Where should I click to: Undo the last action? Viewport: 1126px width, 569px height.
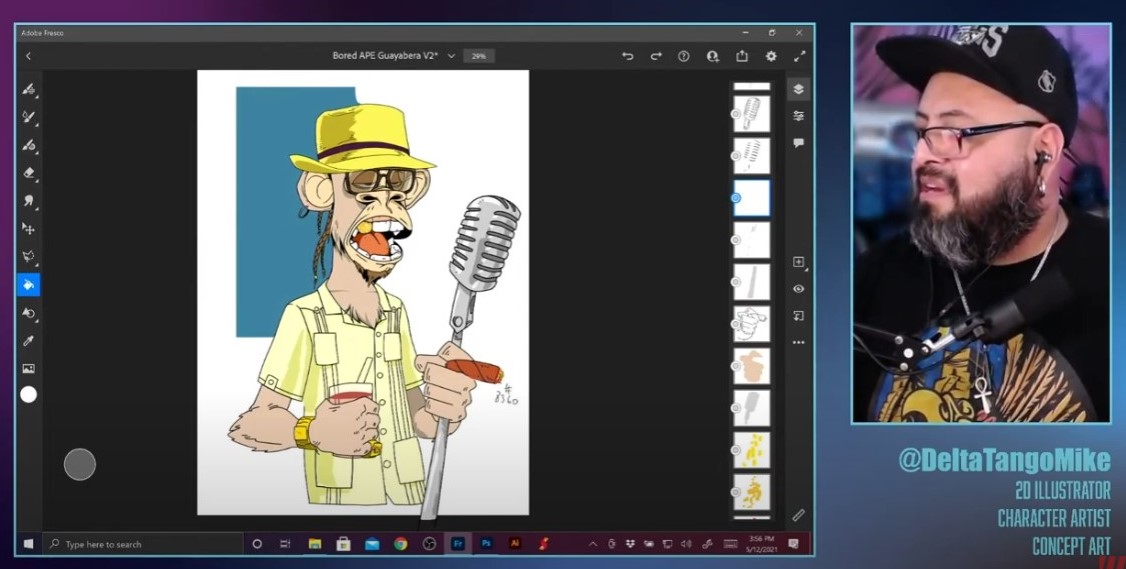click(628, 56)
